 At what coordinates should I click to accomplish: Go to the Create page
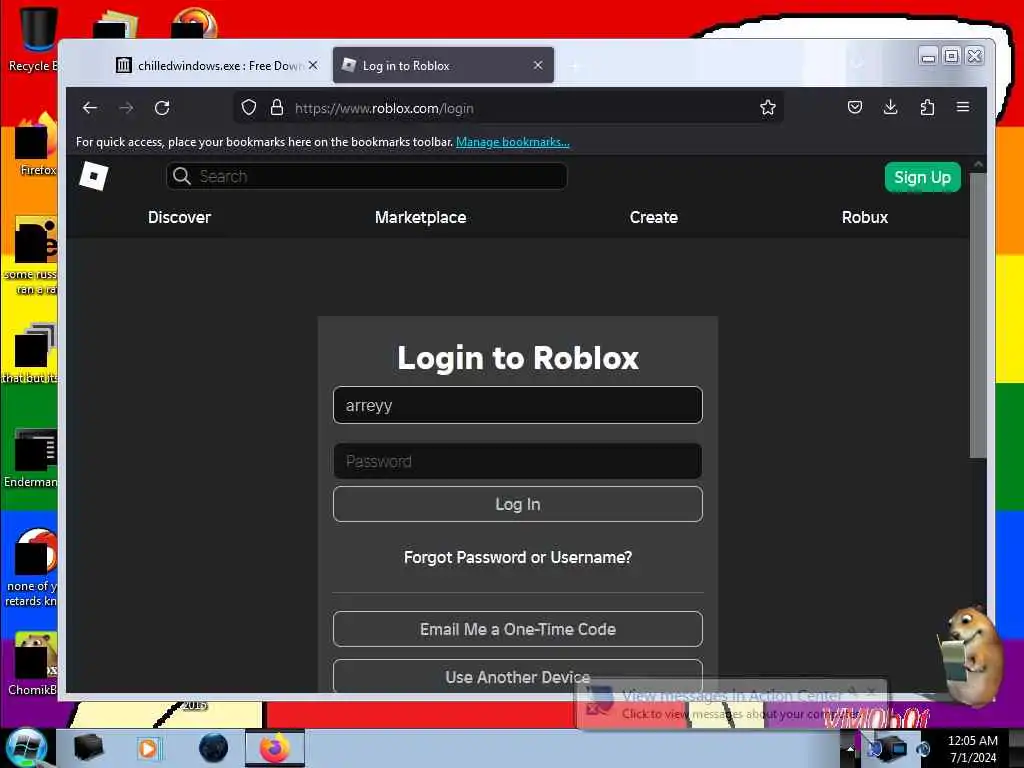tap(654, 217)
